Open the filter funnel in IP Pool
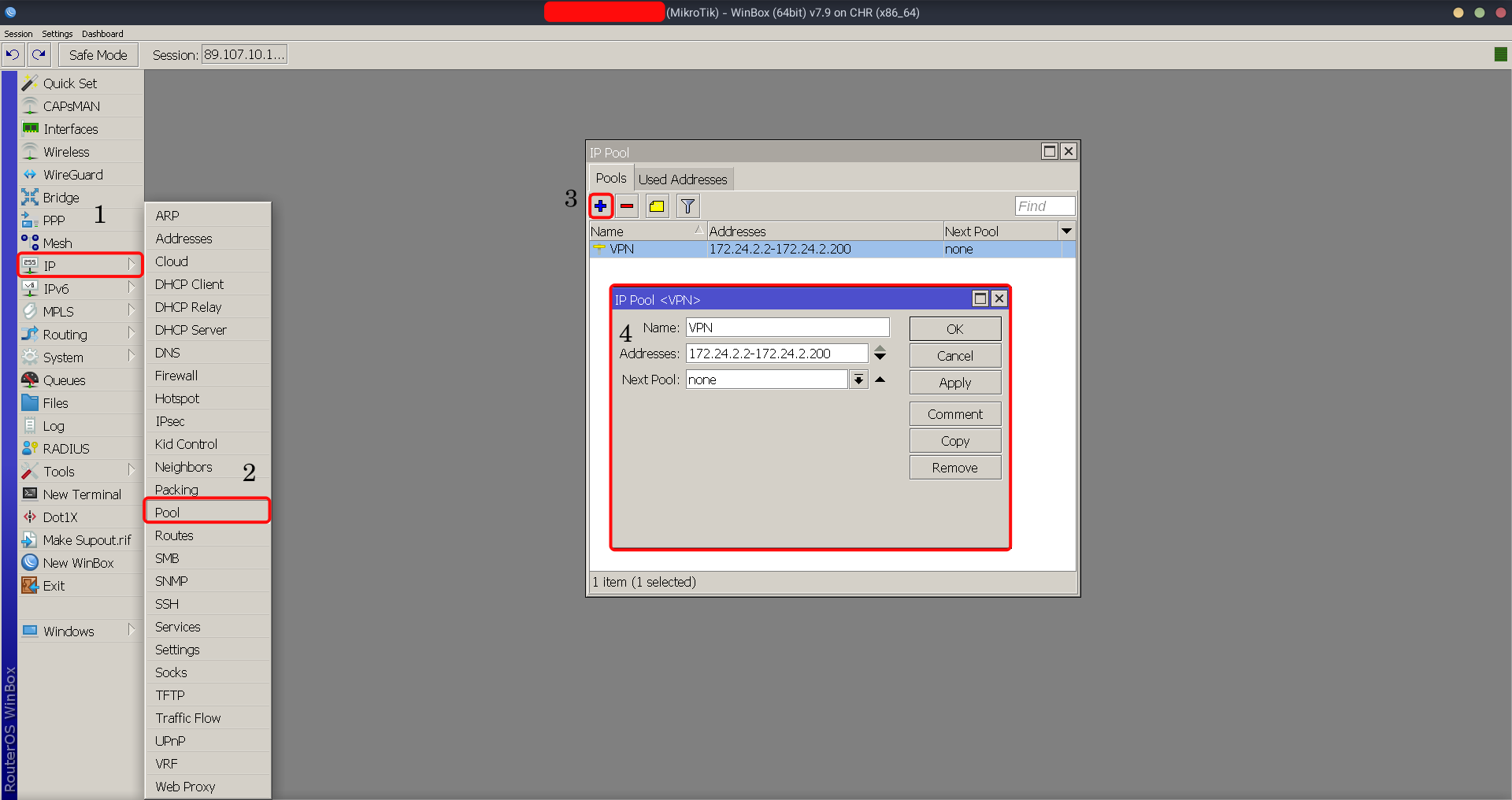The height and width of the screenshot is (800, 1512). (687, 206)
